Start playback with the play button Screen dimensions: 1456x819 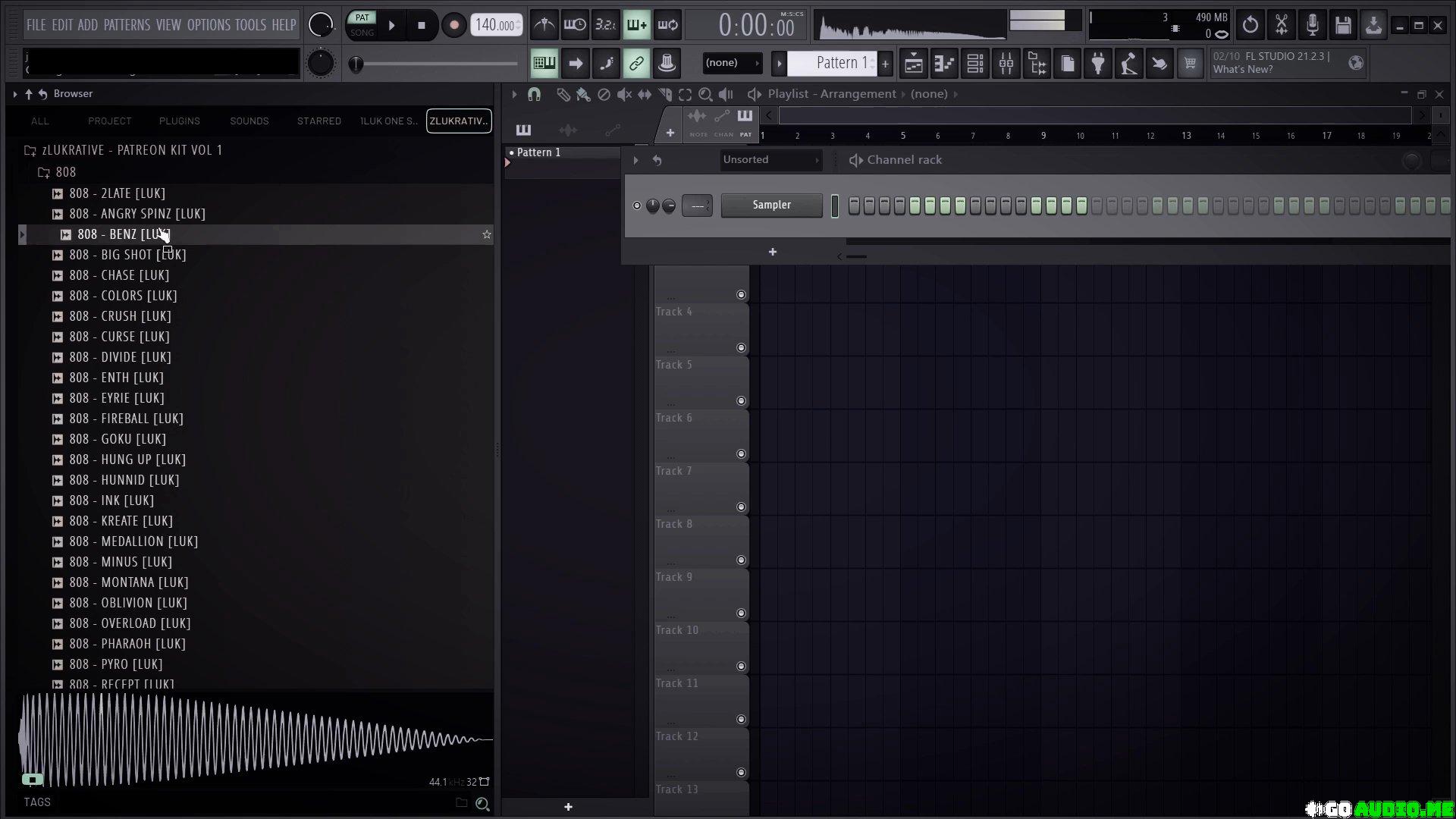[x=391, y=25]
